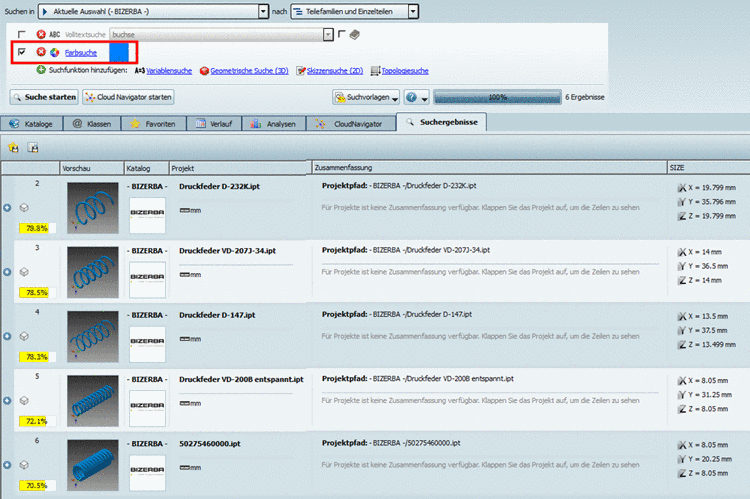Click into the buchse full-text search field
Image resolution: width=750 pixels, height=499 pixels.
tap(217, 34)
